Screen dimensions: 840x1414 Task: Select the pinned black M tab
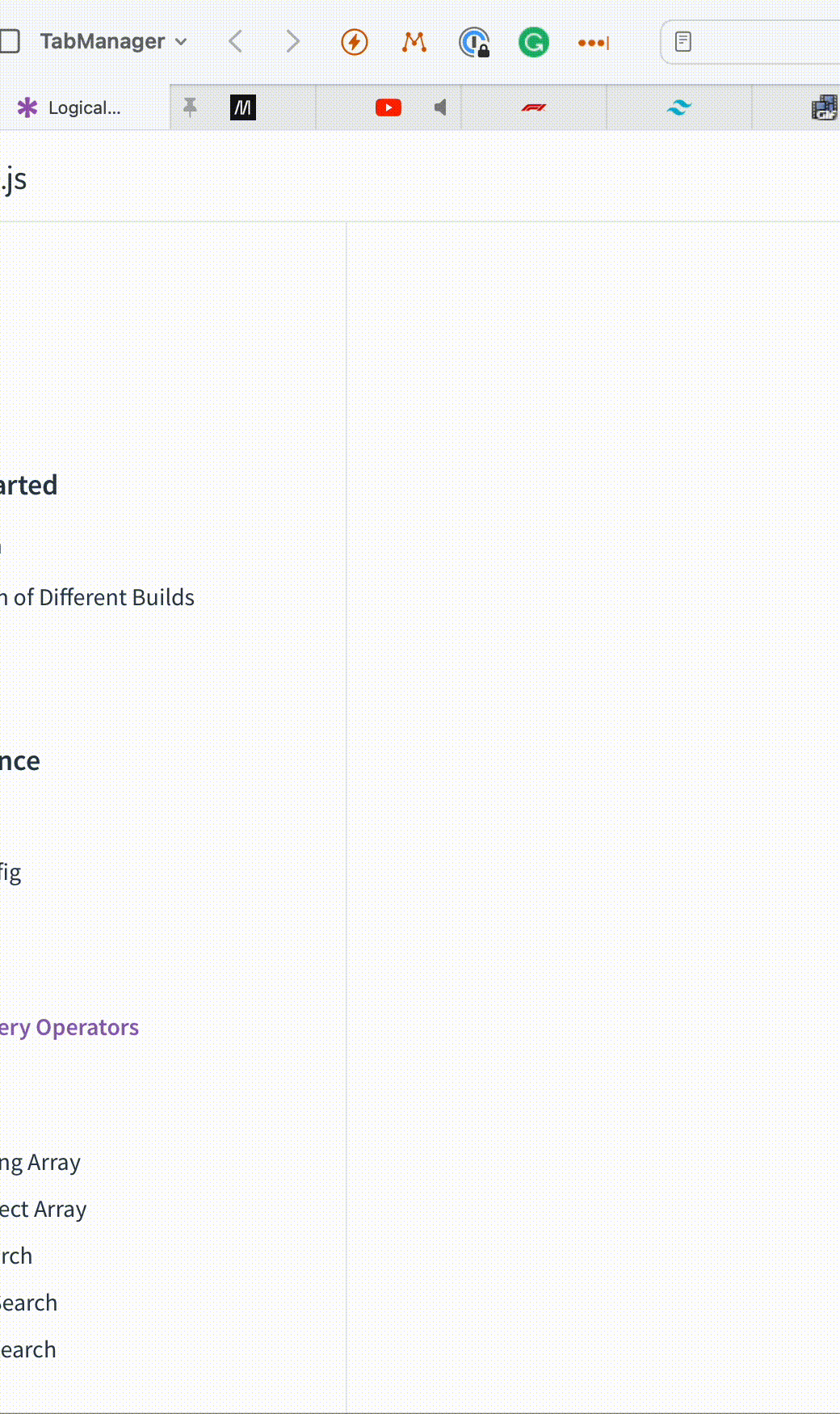tap(243, 107)
